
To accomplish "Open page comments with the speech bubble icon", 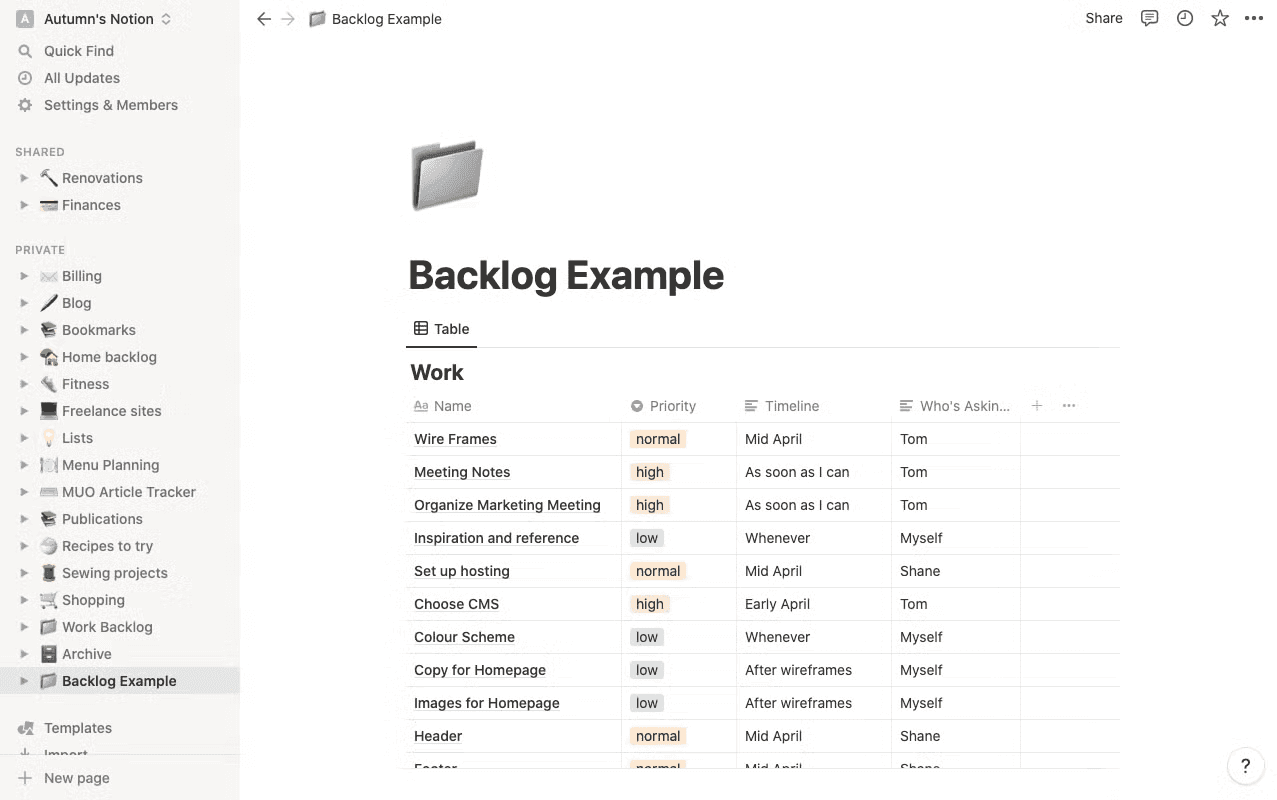I will [1149, 18].
